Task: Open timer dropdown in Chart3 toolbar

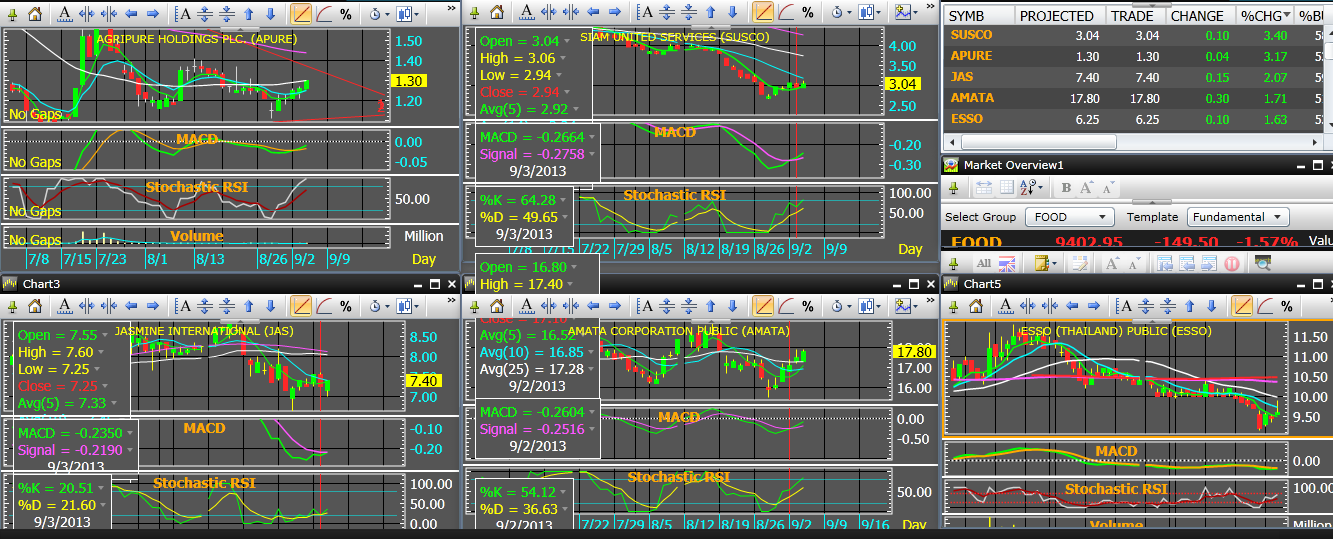Action: 379,306
